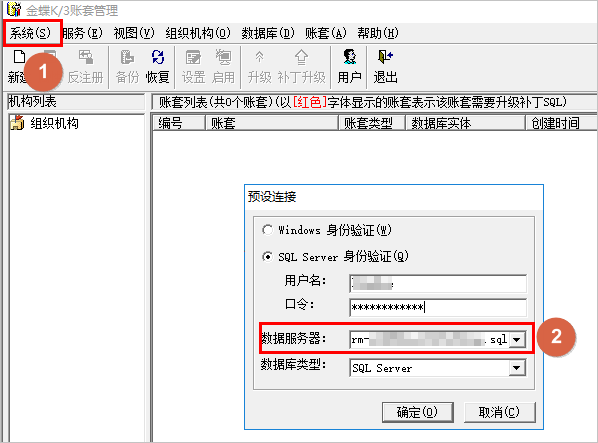Image resolution: width=598 pixels, height=443 pixels.
Task: Click the 确定(O) button
Action: click(x=418, y=412)
